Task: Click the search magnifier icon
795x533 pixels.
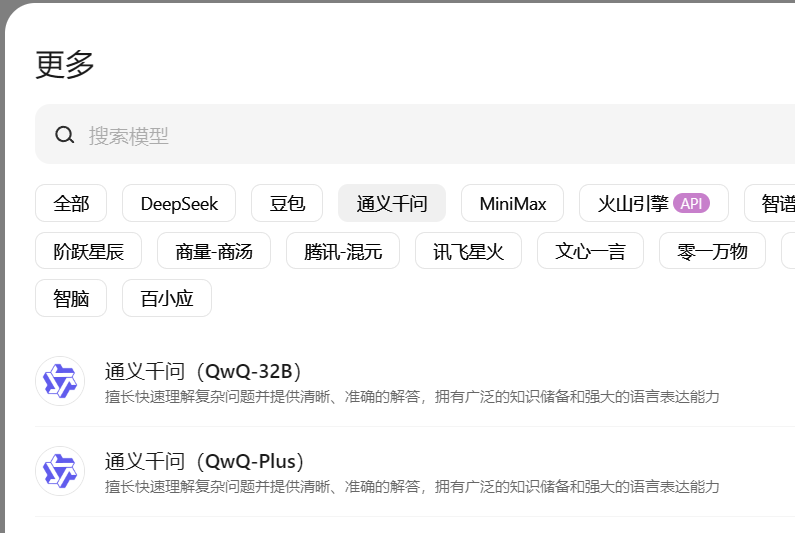Action: [64, 135]
